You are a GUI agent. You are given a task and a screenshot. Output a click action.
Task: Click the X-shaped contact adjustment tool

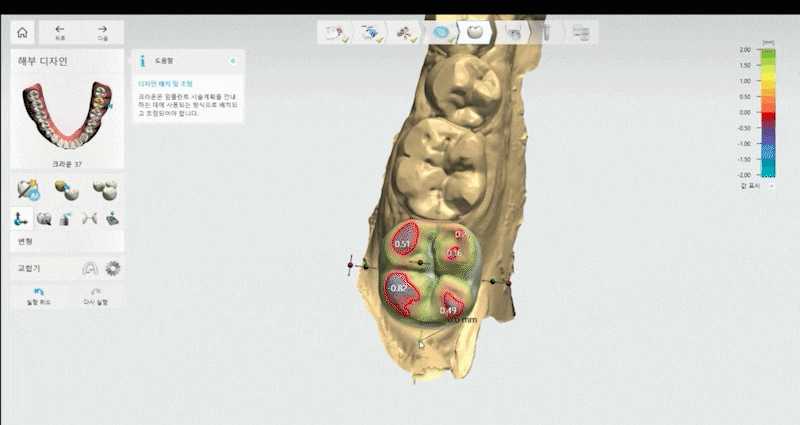click(x=88, y=218)
